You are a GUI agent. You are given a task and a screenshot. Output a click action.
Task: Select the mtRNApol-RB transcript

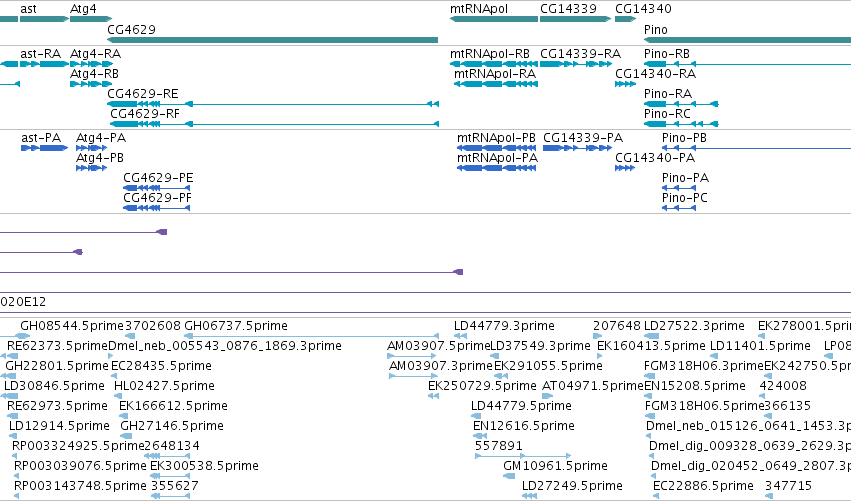coord(494,64)
